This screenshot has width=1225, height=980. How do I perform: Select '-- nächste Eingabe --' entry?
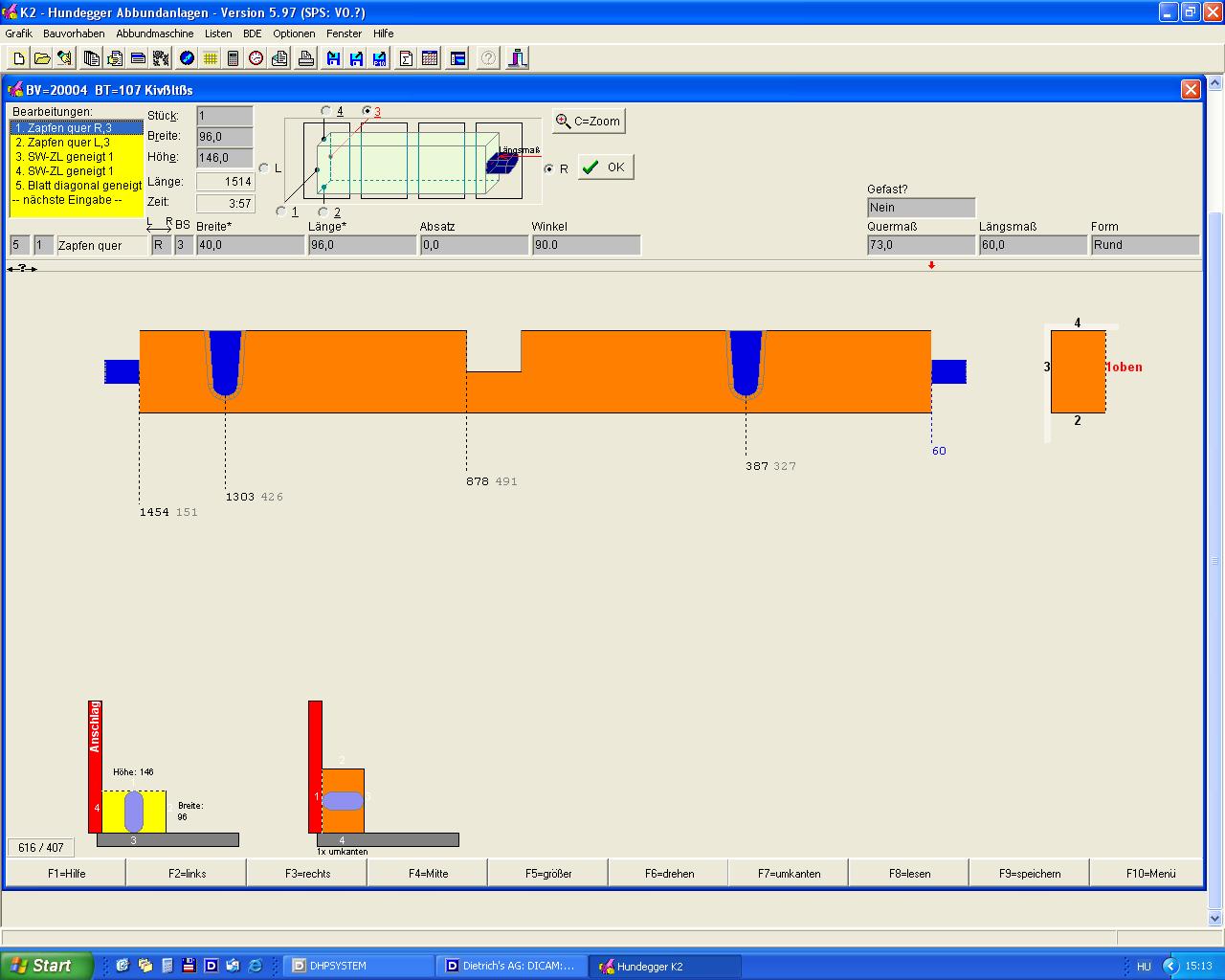(x=77, y=200)
